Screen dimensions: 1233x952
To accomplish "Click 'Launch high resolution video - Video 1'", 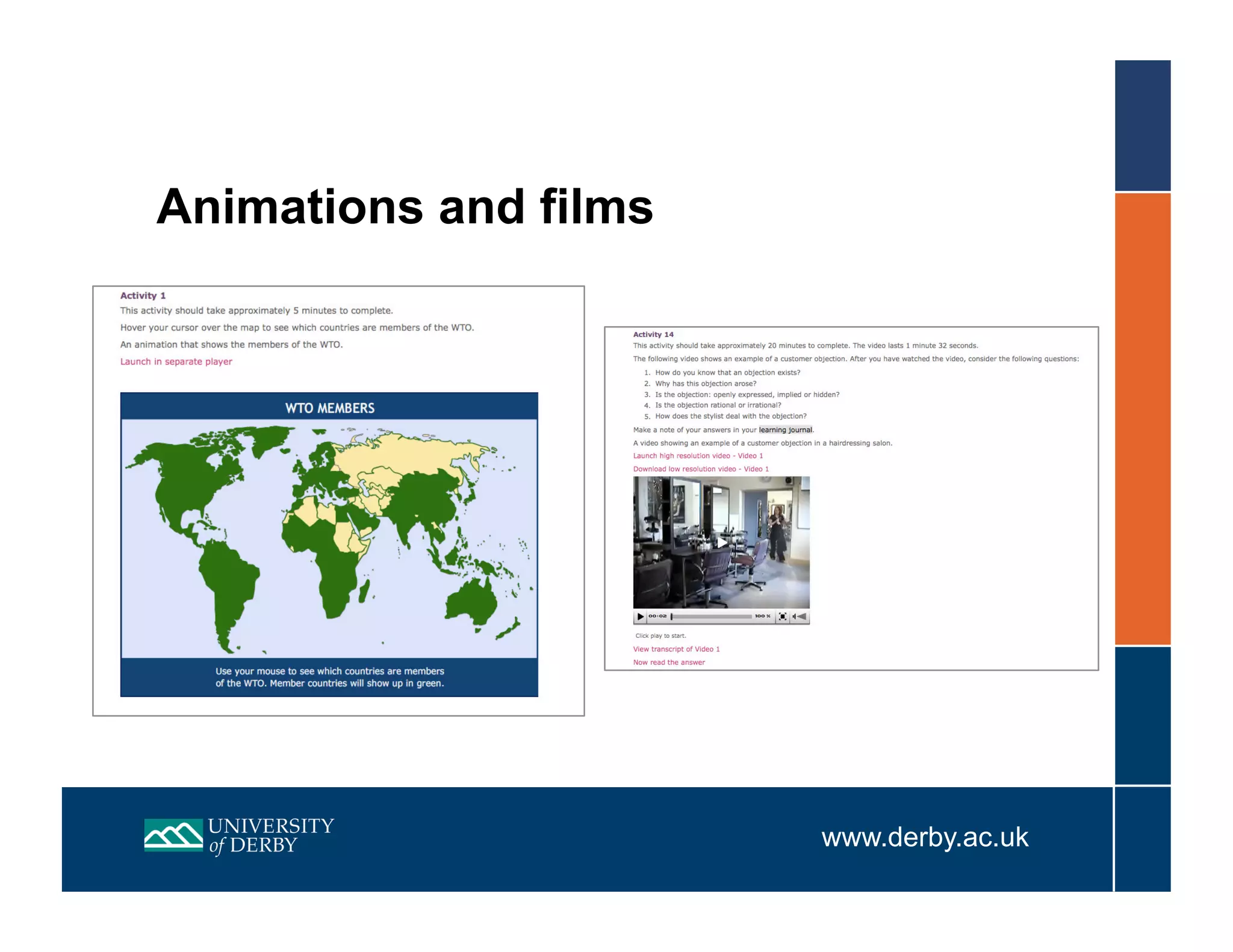I will 698,456.
